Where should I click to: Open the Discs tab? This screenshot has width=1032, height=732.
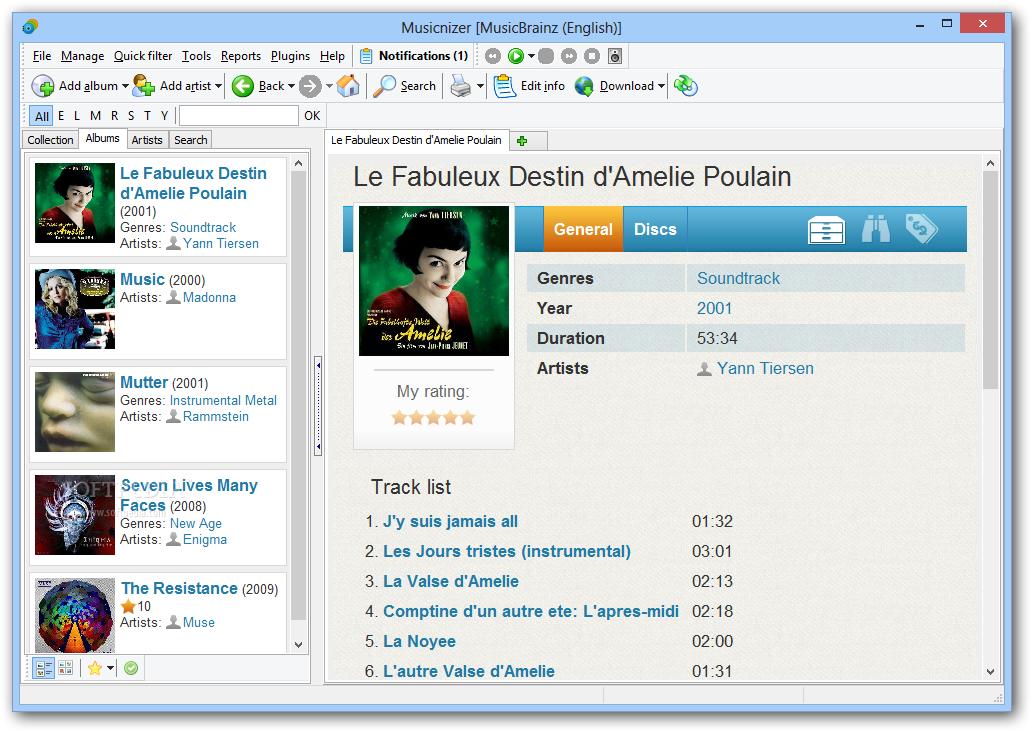pyautogui.click(x=655, y=229)
